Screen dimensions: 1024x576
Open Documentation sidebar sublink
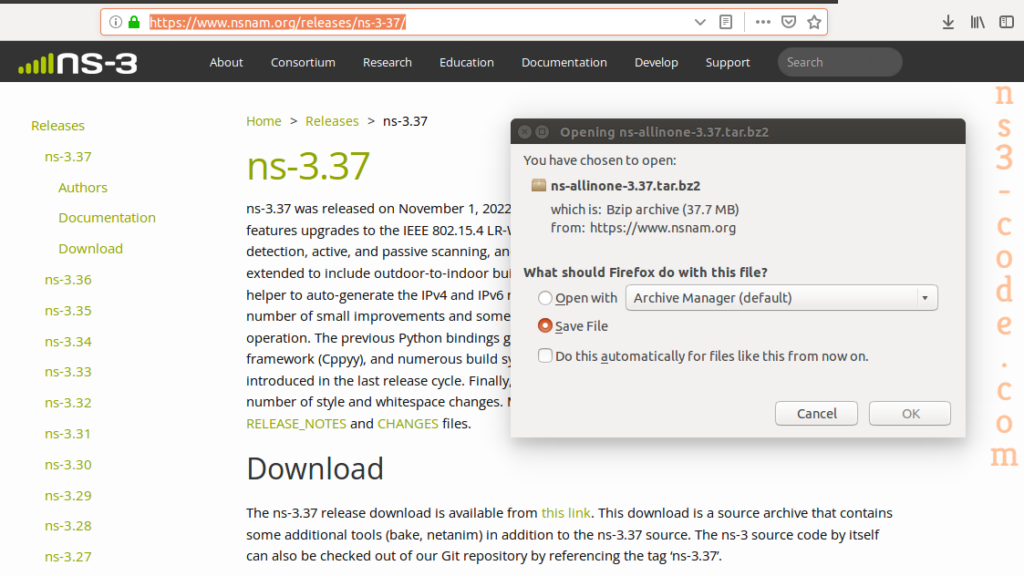(x=107, y=217)
